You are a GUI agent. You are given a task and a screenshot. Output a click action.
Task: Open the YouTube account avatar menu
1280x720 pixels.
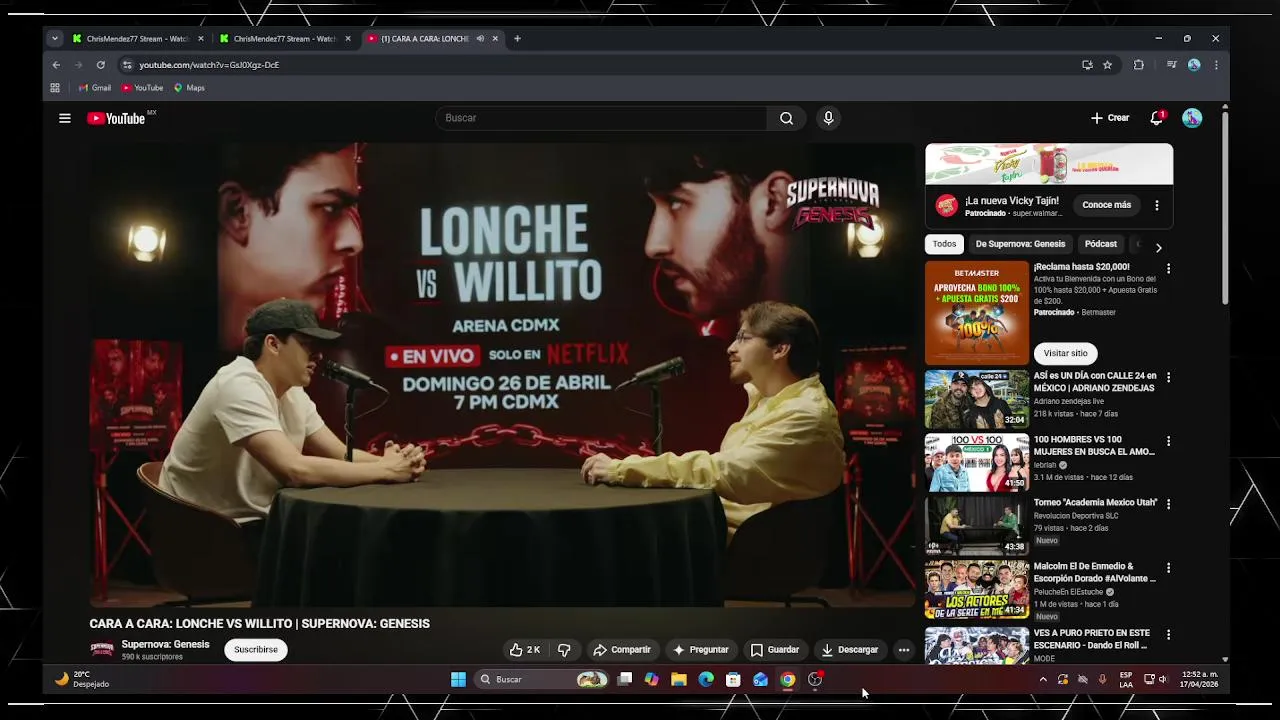coord(1192,118)
